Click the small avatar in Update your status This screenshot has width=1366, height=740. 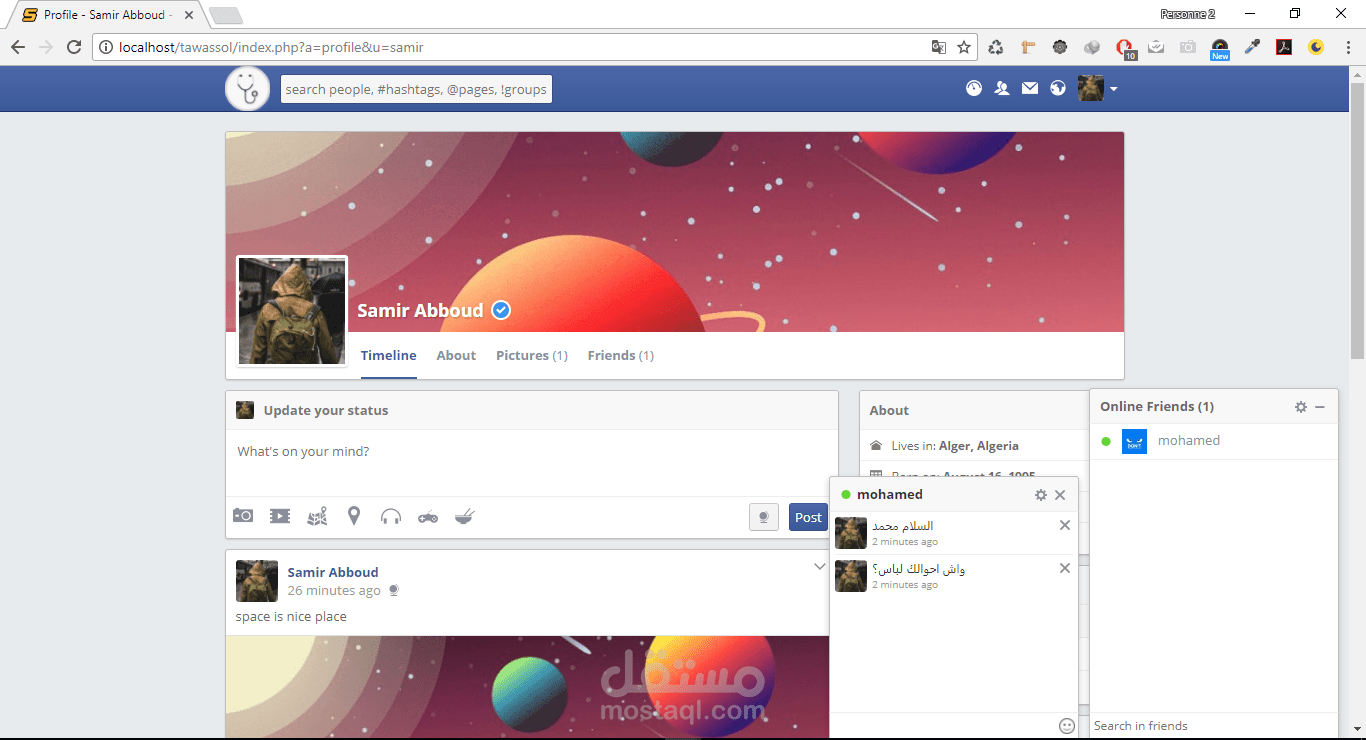pyautogui.click(x=245, y=410)
